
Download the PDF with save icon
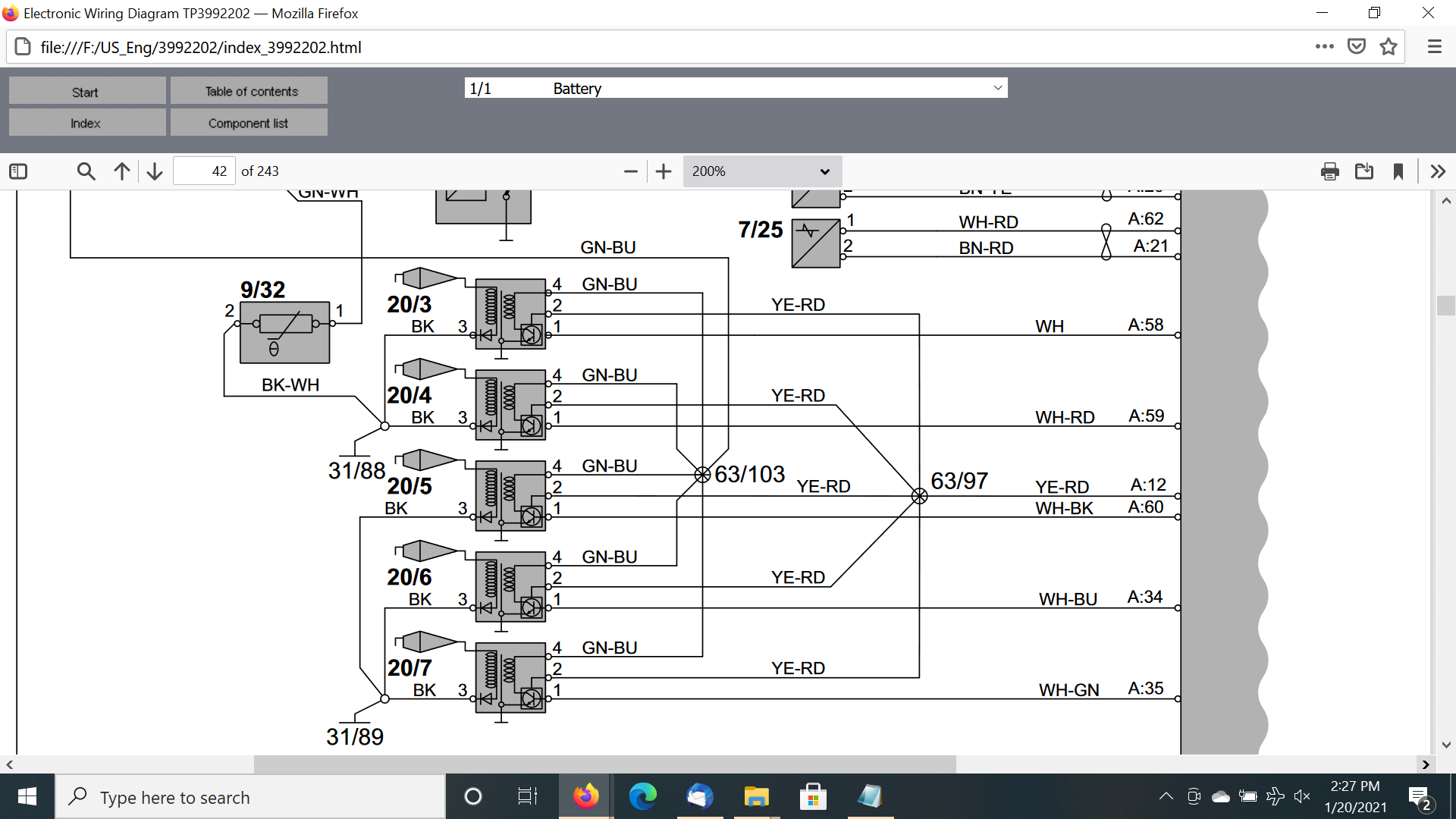point(1364,171)
